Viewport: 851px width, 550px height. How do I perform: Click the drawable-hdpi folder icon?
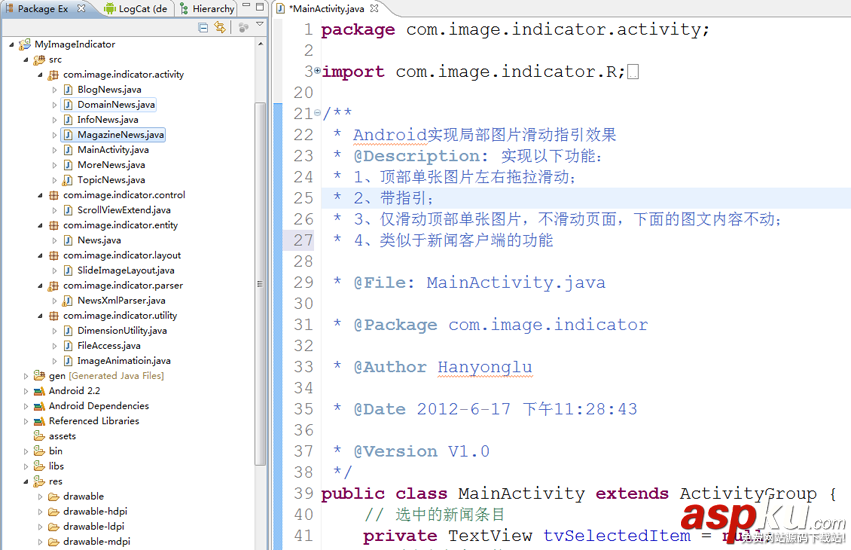(53, 511)
